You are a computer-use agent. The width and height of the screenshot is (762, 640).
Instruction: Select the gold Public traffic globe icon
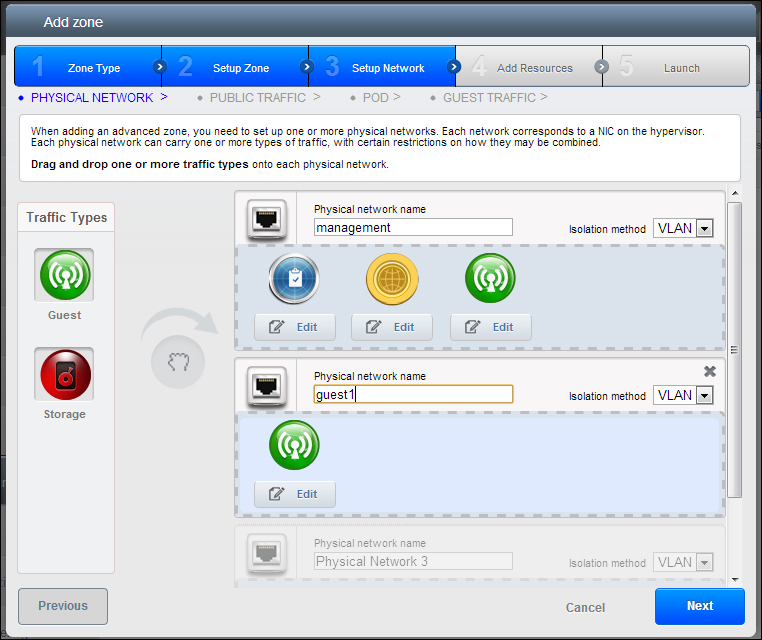[x=391, y=278]
